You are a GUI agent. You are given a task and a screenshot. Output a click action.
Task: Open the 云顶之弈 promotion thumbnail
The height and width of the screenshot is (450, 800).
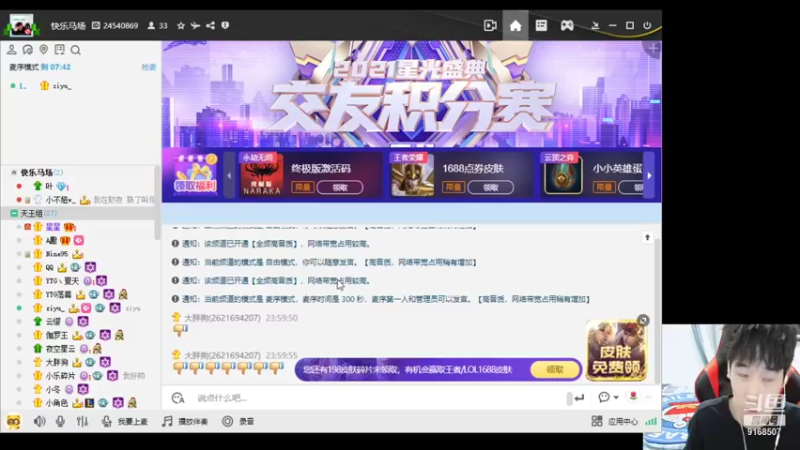coord(563,174)
